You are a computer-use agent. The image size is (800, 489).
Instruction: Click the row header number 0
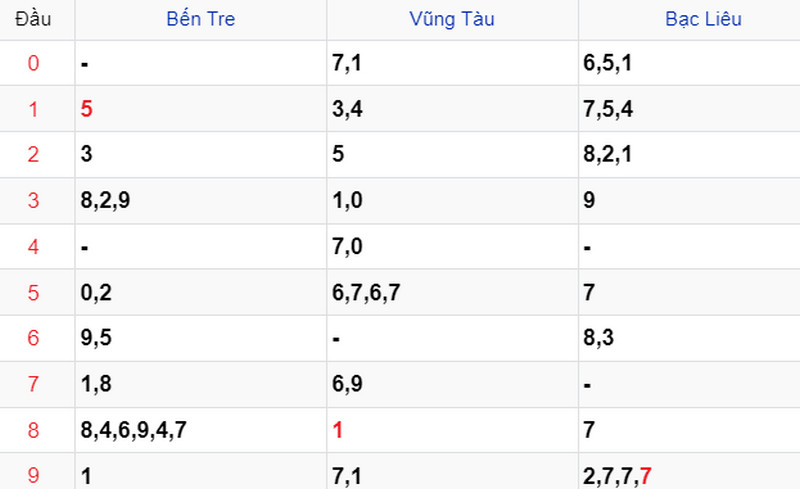[x=33, y=63]
